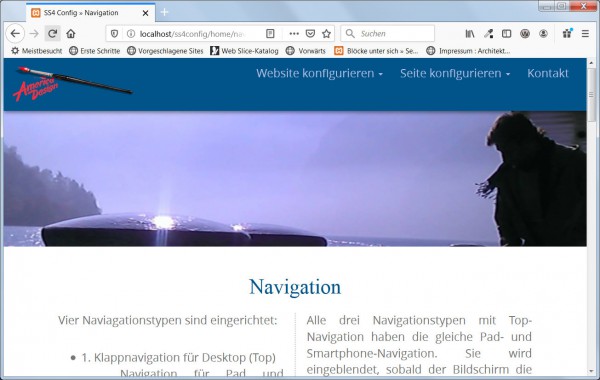The height and width of the screenshot is (380, 600).
Task: Click list item "1. Klappnavigation für Desktop (Top)"
Action: point(178,357)
